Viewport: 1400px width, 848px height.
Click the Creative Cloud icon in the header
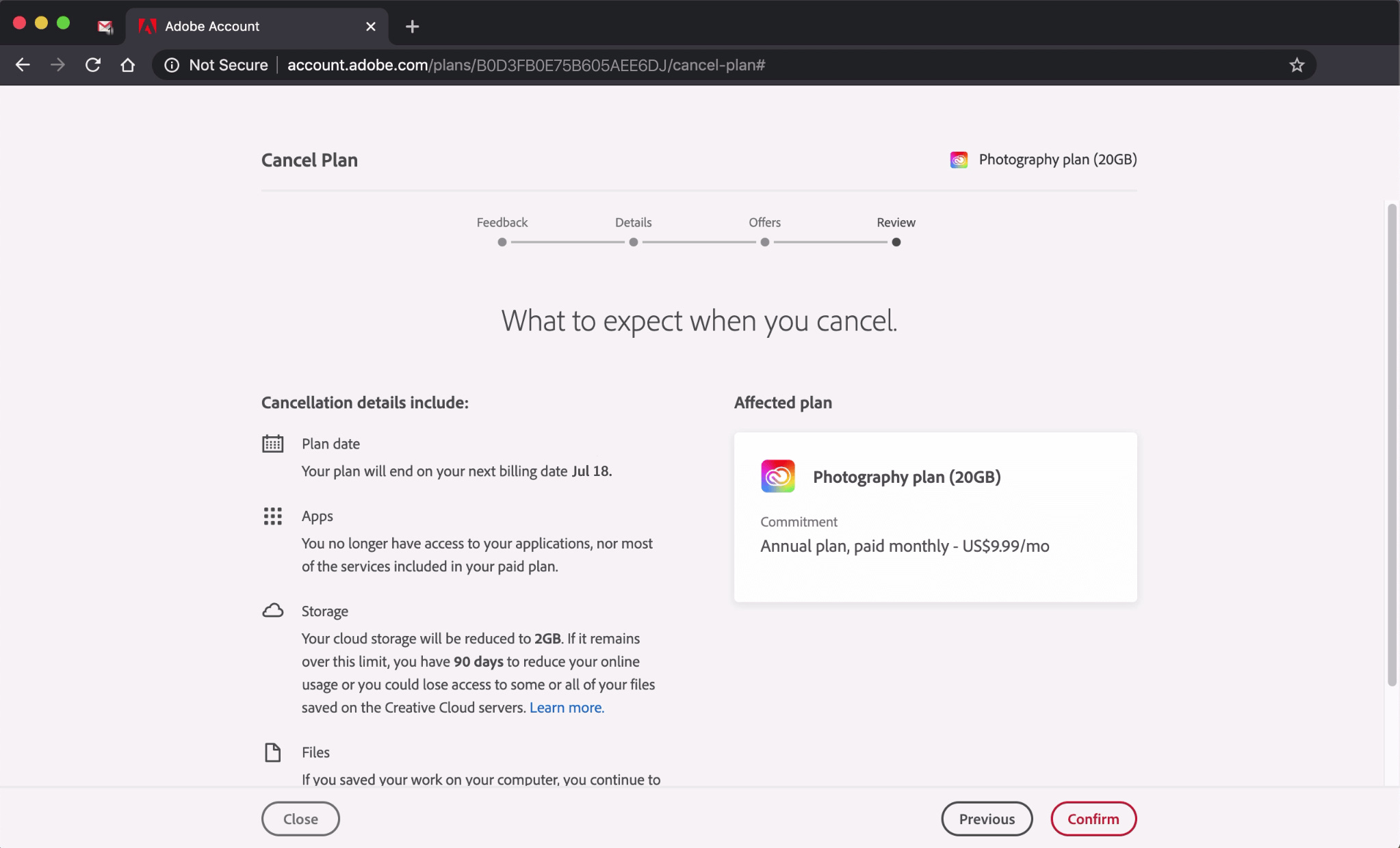tap(959, 160)
